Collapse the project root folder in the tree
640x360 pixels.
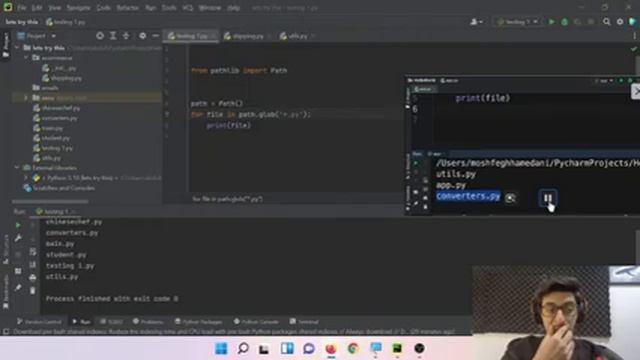coord(17,48)
